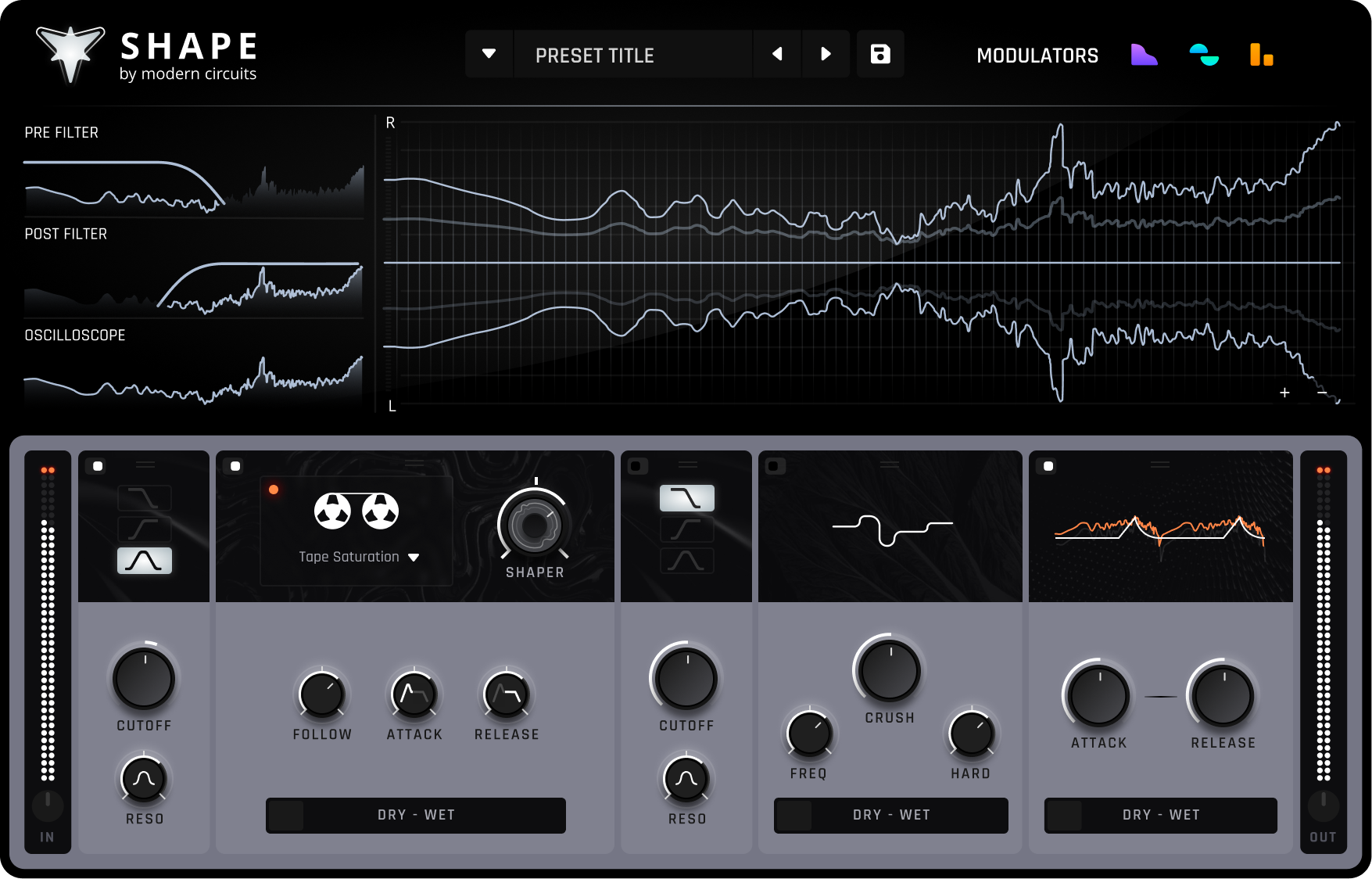Open the cyan LFO modulator

(1204, 55)
